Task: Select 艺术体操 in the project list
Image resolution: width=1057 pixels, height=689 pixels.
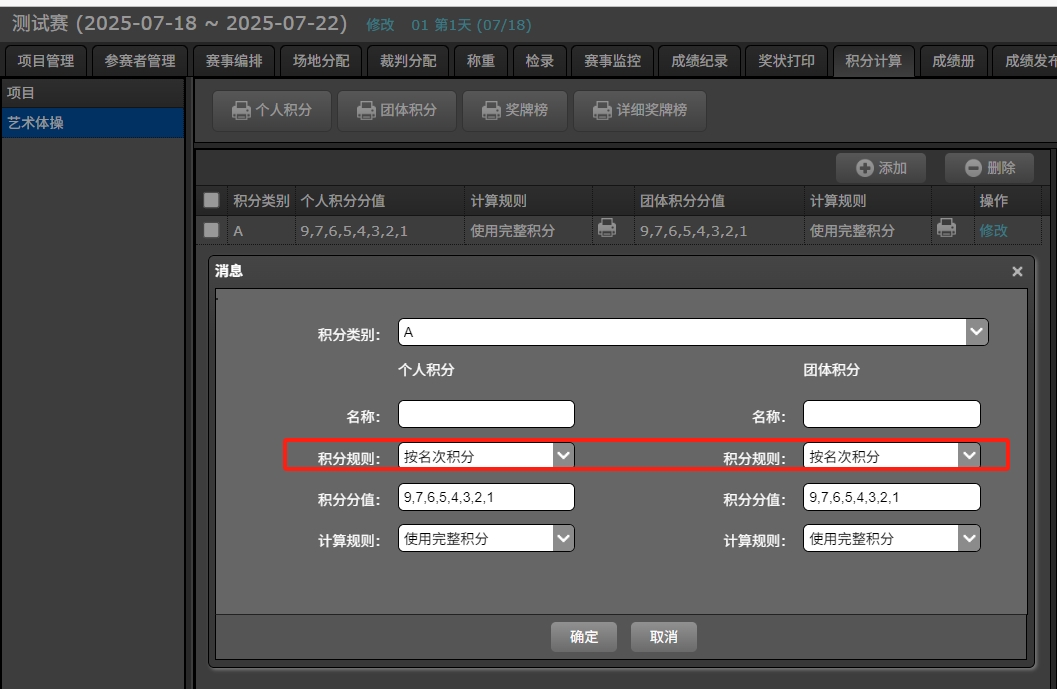Action: pos(92,123)
